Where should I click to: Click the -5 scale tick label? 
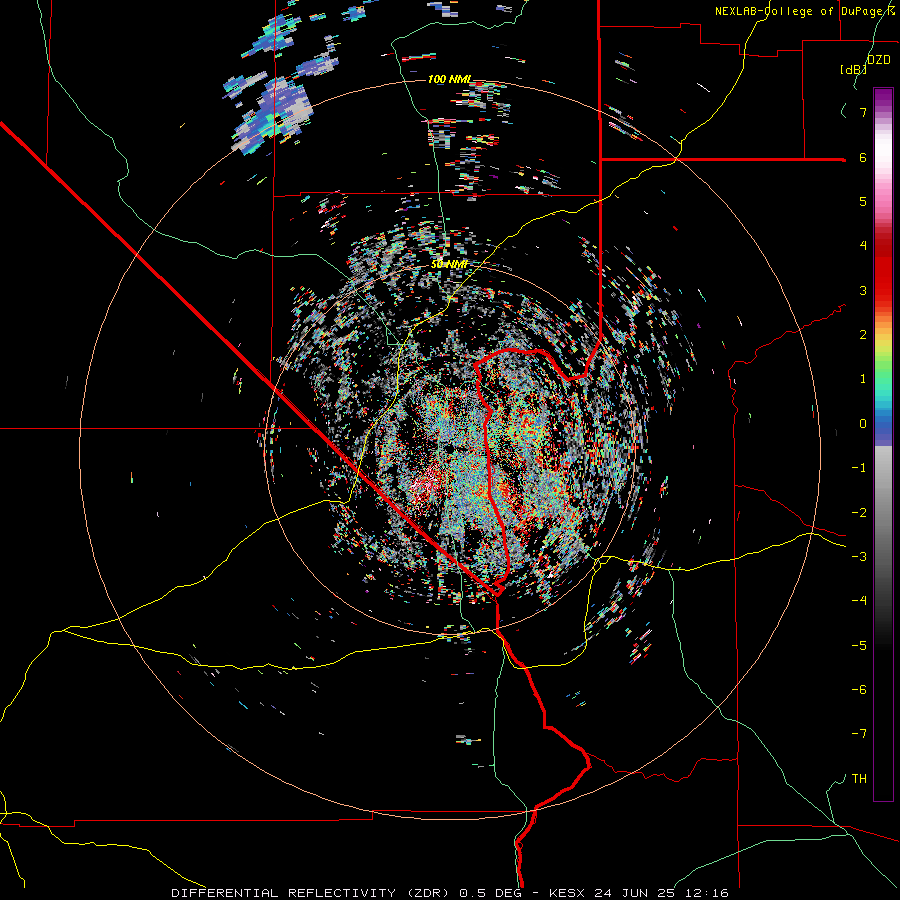click(x=859, y=645)
